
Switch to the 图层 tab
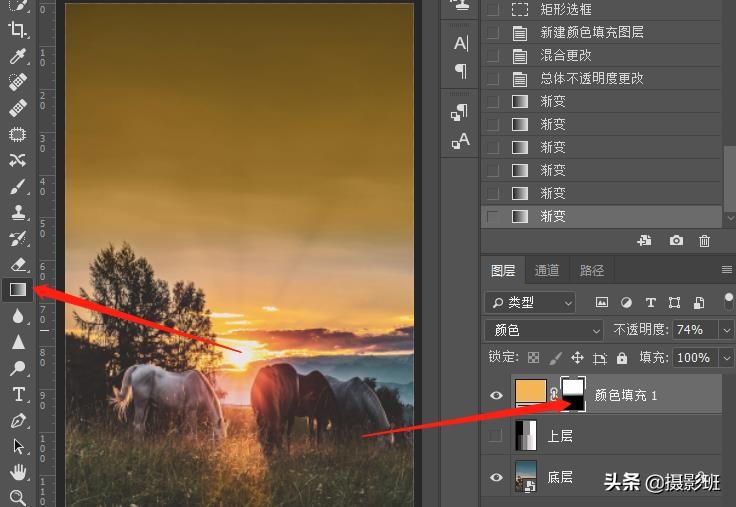(503, 270)
